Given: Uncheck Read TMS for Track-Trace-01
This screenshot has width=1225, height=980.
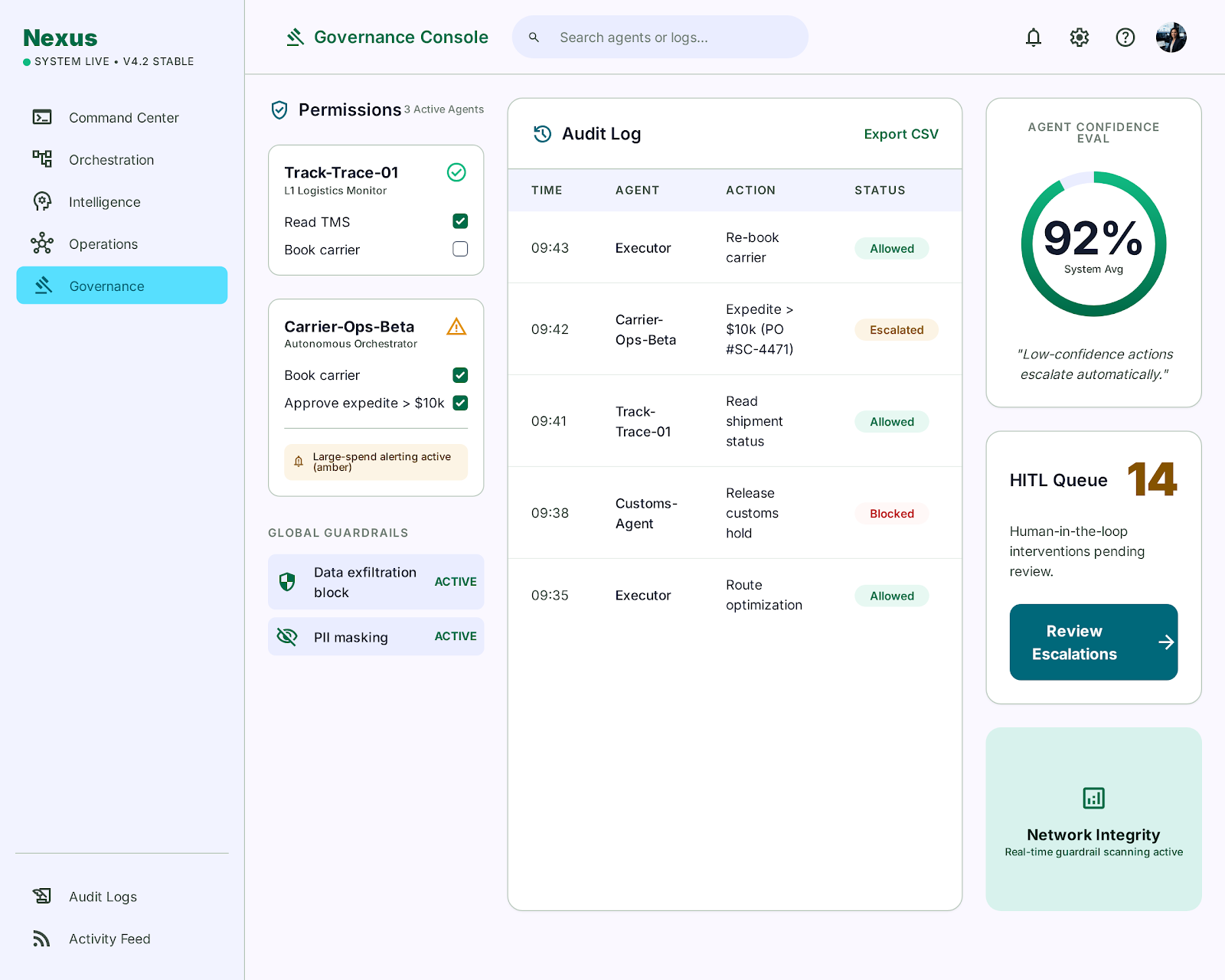Looking at the screenshot, I should 460,221.
